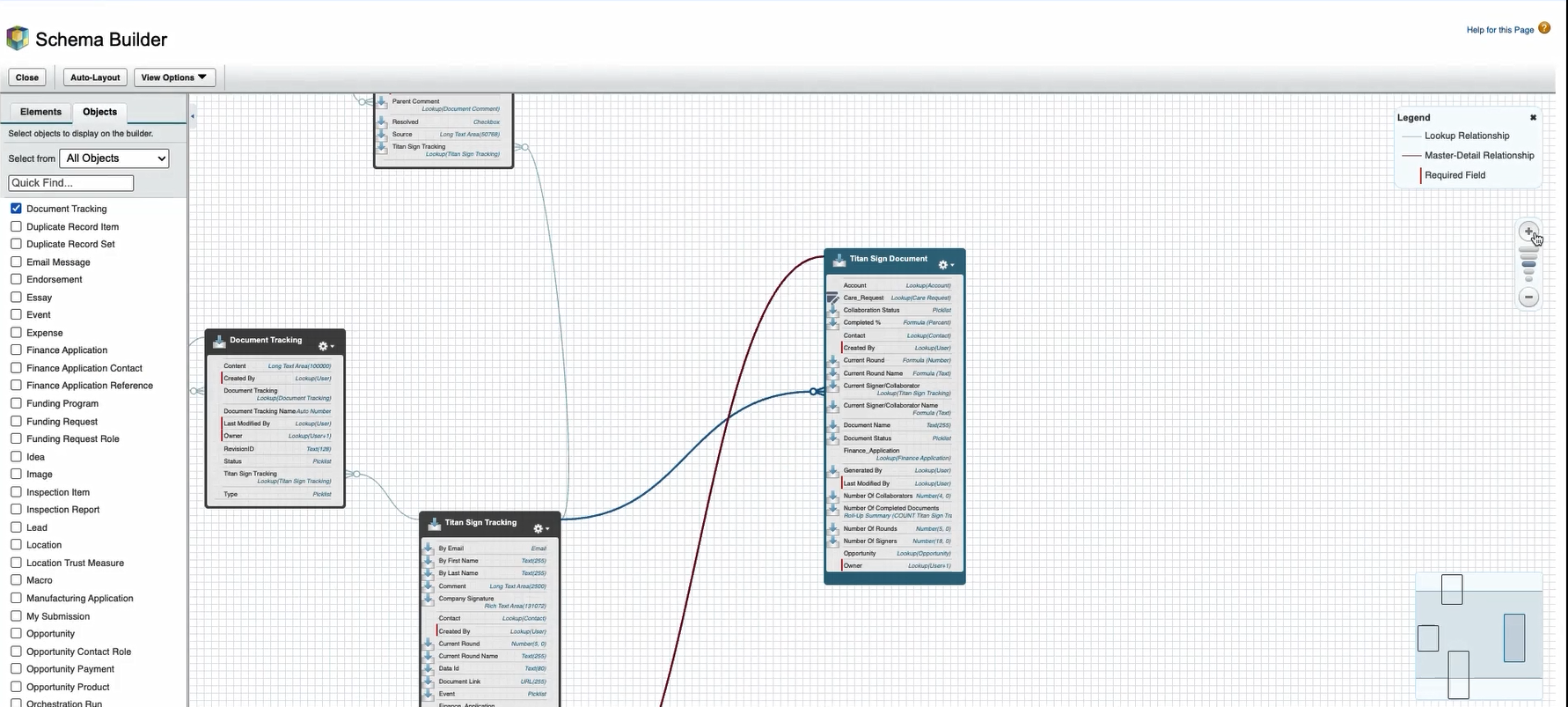The width and height of the screenshot is (1568, 707).
Task: Click the icon beside Number Of Collaborators field
Action: [832, 496]
